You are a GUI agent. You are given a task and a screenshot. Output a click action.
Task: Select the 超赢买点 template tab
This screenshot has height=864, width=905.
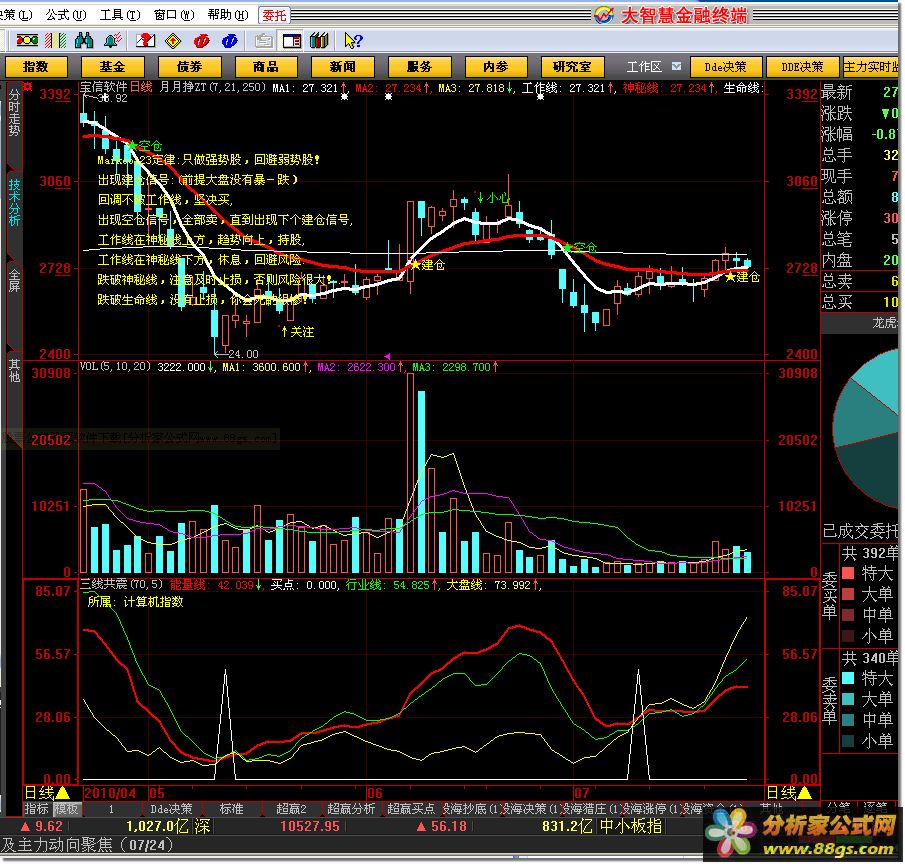click(x=411, y=809)
